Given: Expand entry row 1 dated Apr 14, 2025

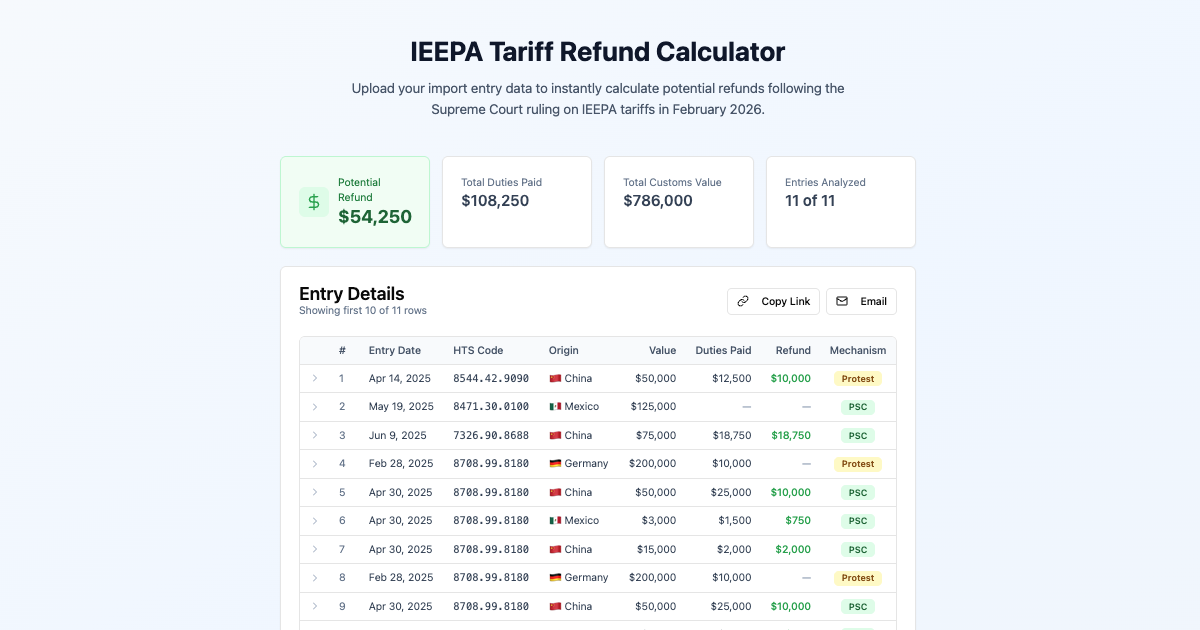Looking at the screenshot, I should [317, 378].
